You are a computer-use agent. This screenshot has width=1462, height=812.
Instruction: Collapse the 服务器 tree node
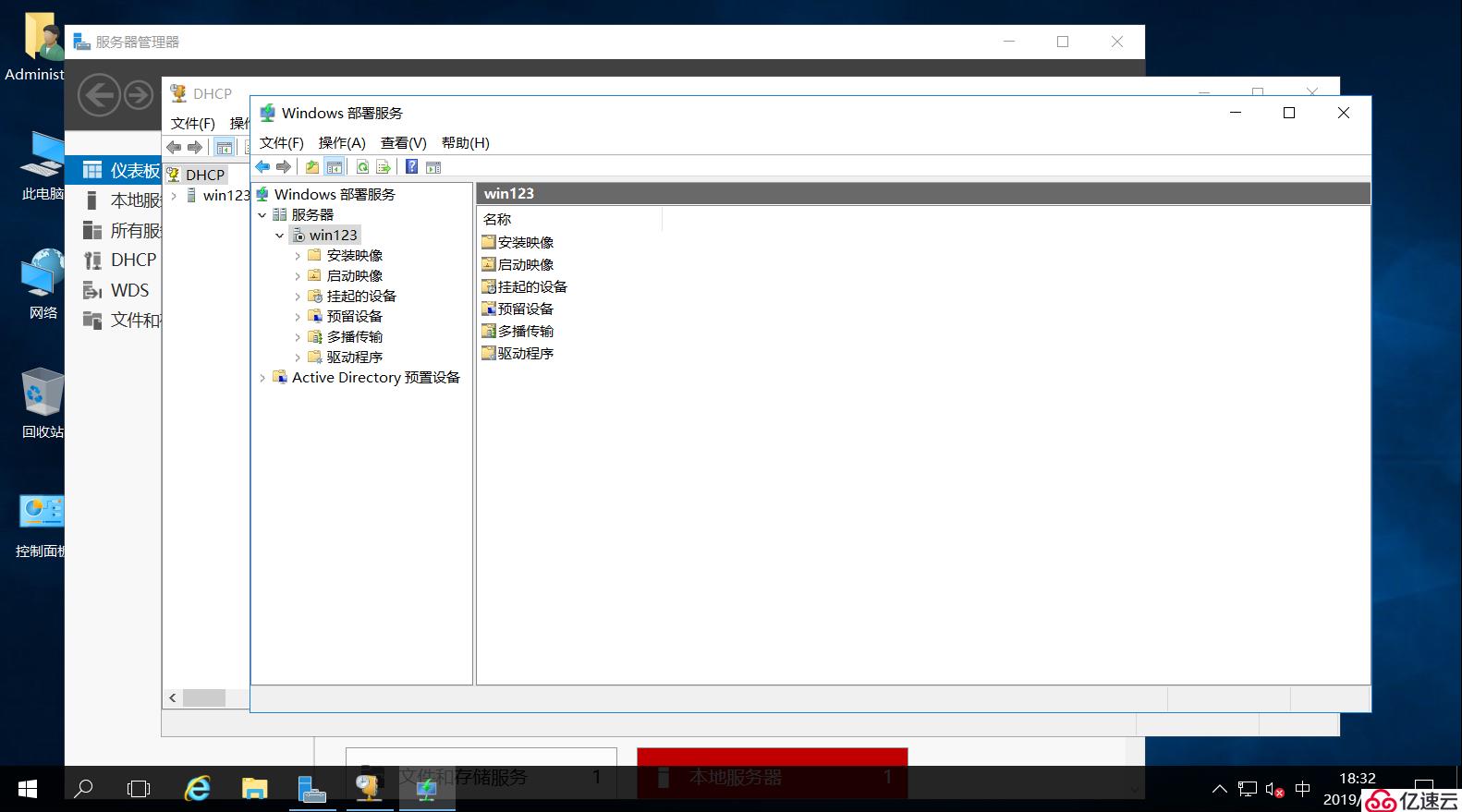262,214
